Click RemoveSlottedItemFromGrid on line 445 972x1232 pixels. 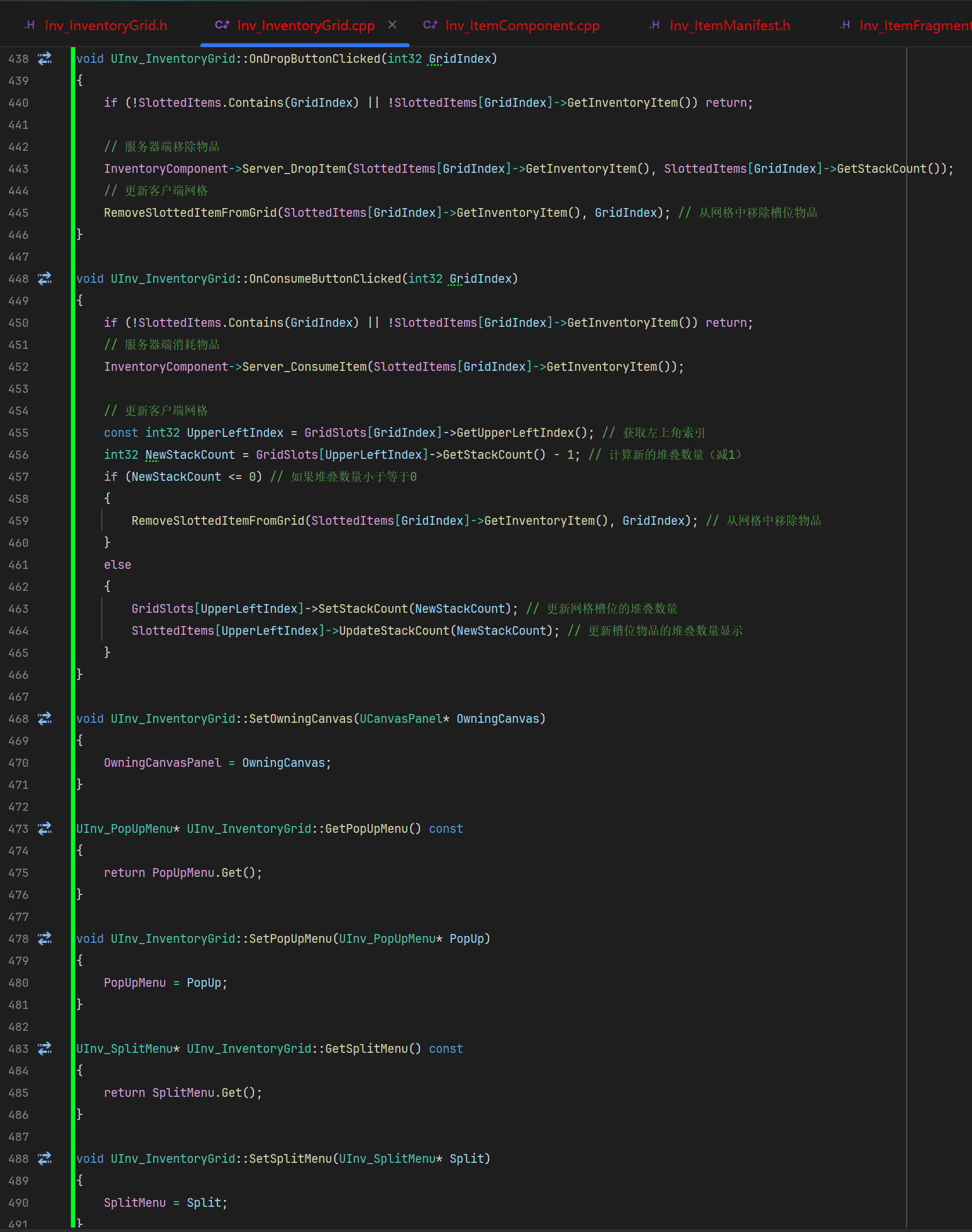point(191,212)
